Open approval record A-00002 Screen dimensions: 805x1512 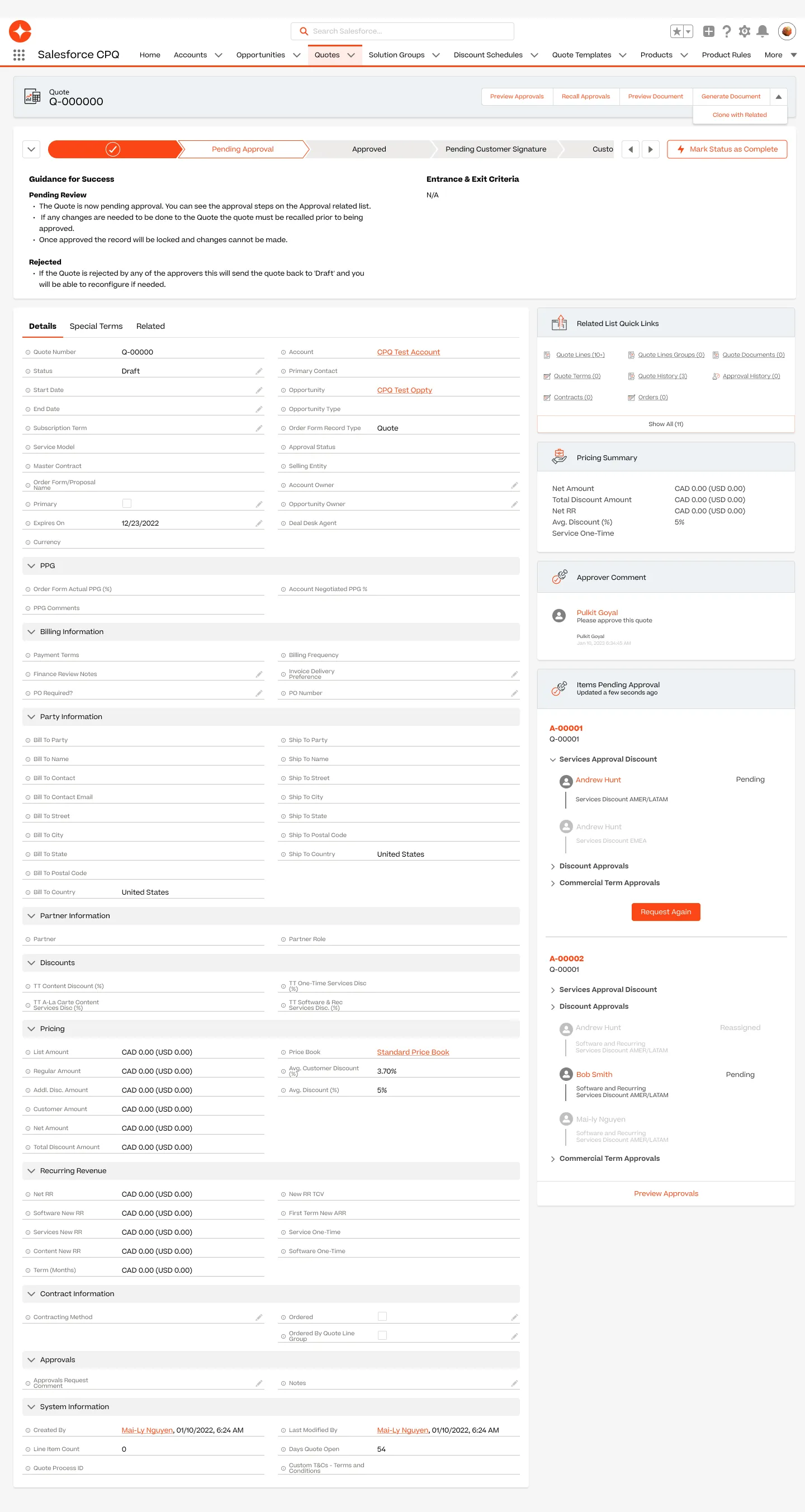tap(566, 958)
